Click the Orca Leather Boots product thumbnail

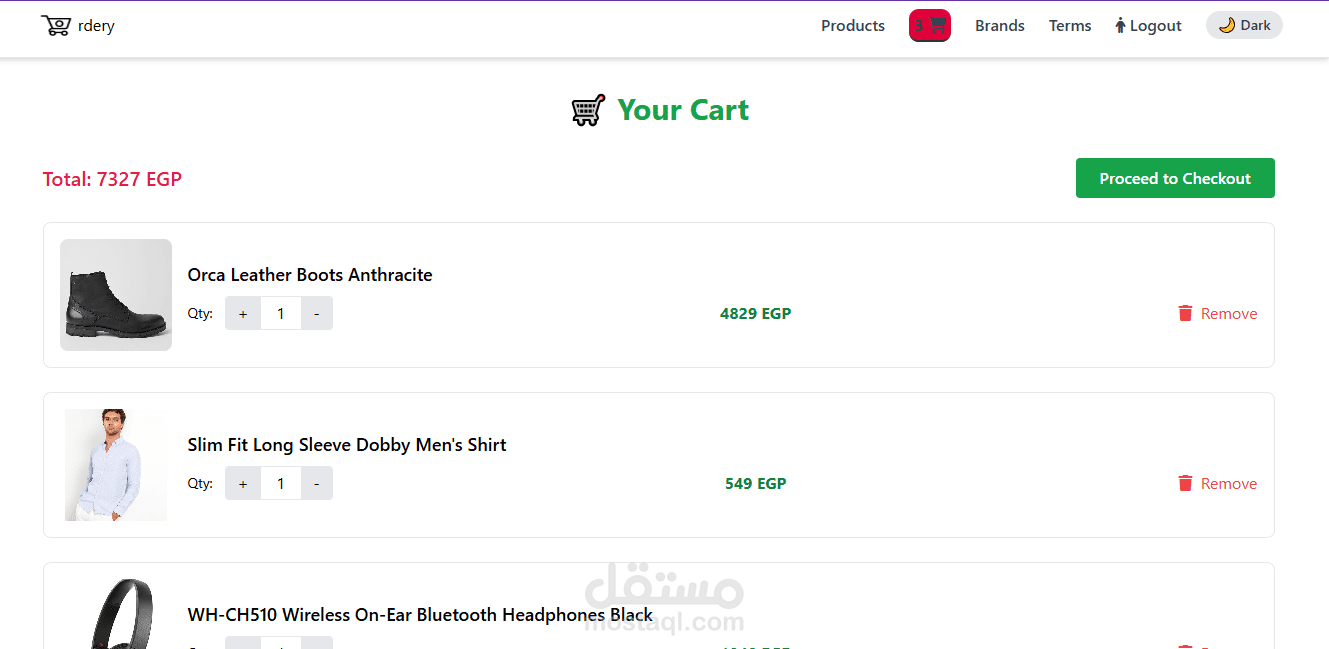pyautogui.click(x=116, y=295)
